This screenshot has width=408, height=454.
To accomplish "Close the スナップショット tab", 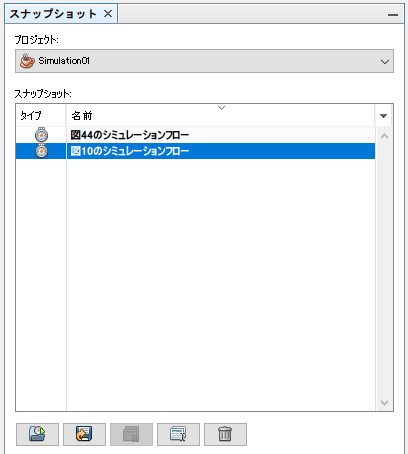I will pyautogui.click(x=108, y=14).
